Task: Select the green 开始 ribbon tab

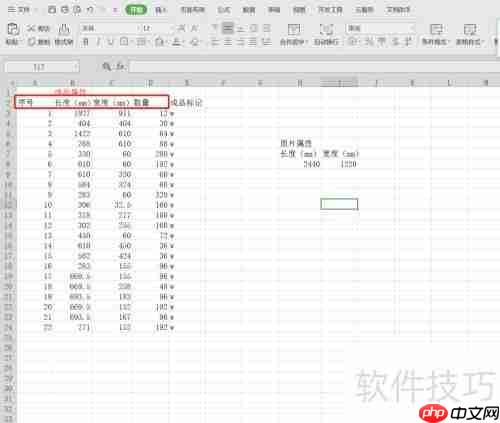Action: (136, 10)
